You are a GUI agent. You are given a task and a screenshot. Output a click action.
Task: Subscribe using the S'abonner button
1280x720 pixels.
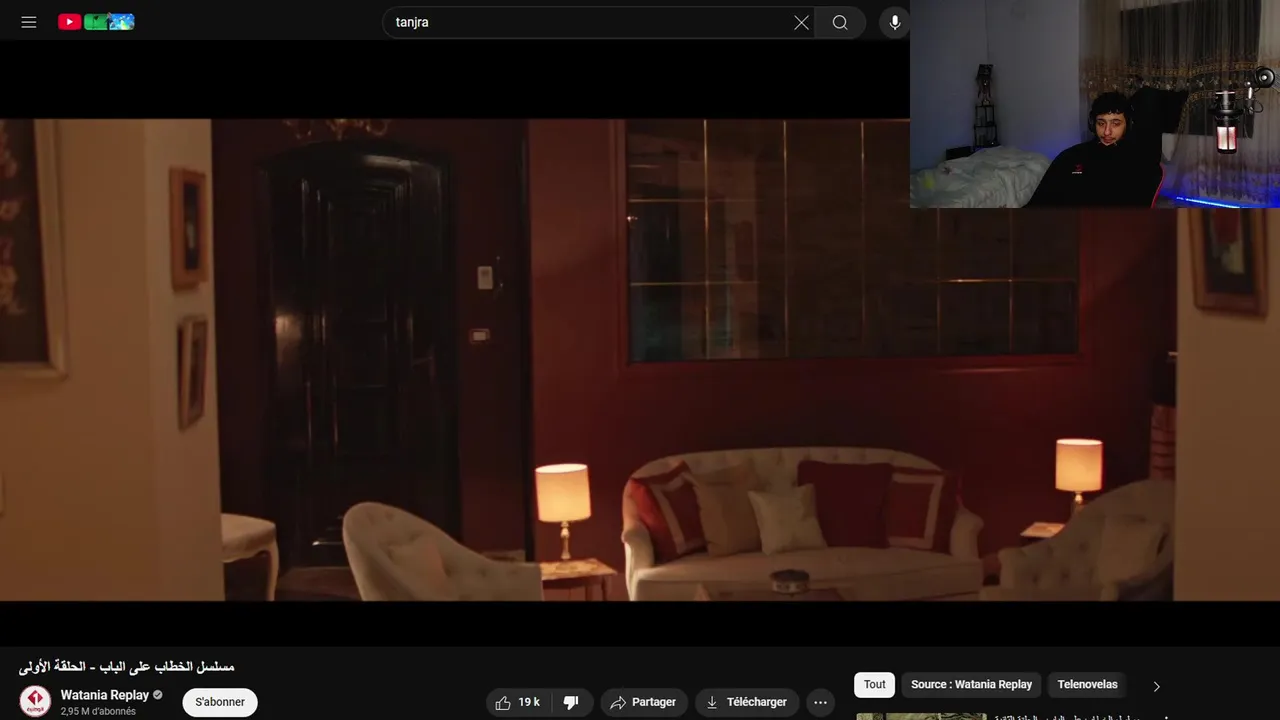[220, 702]
